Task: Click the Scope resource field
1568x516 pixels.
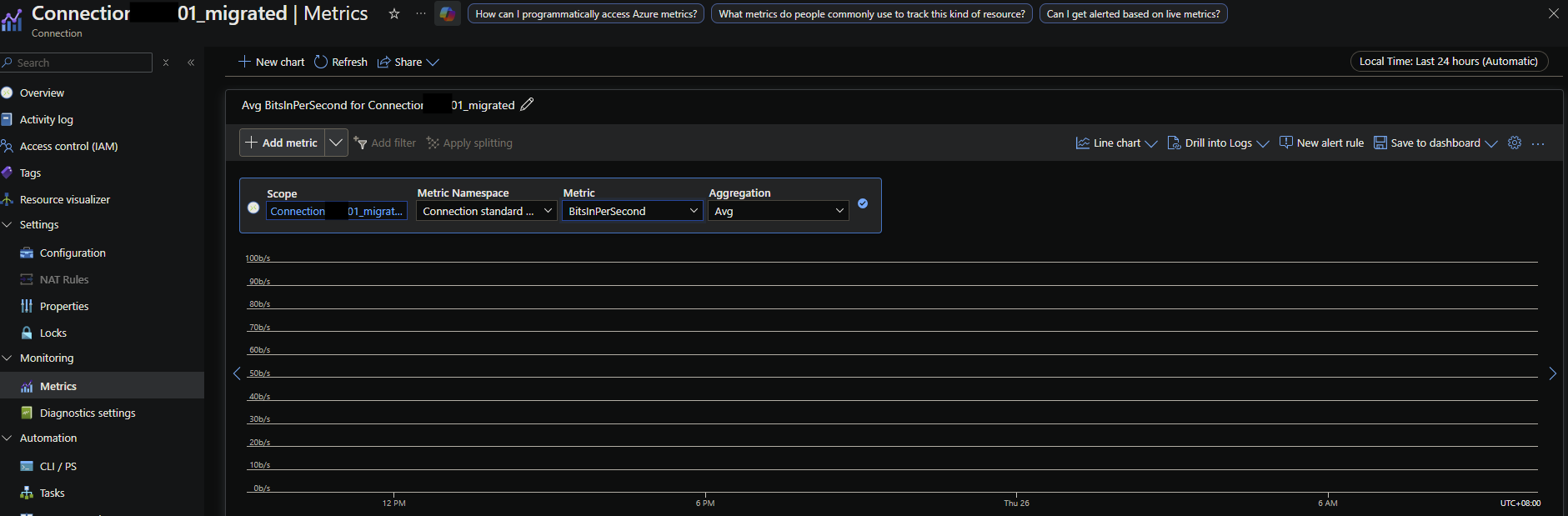Action: (x=337, y=211)
